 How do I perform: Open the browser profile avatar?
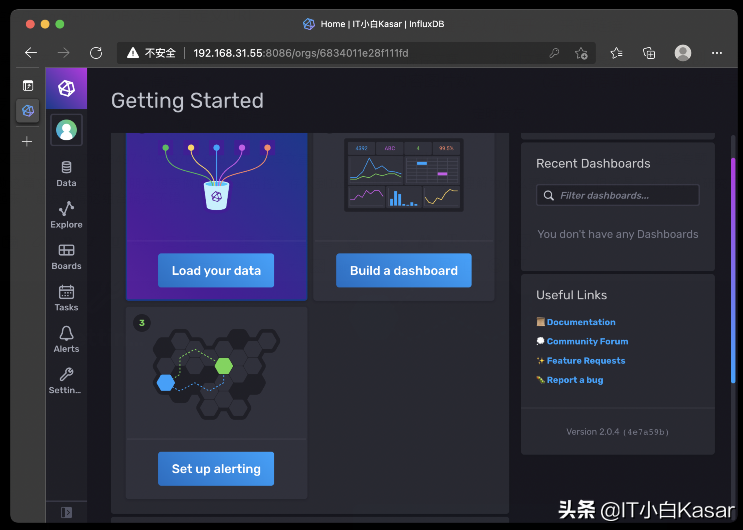[683, 53]
